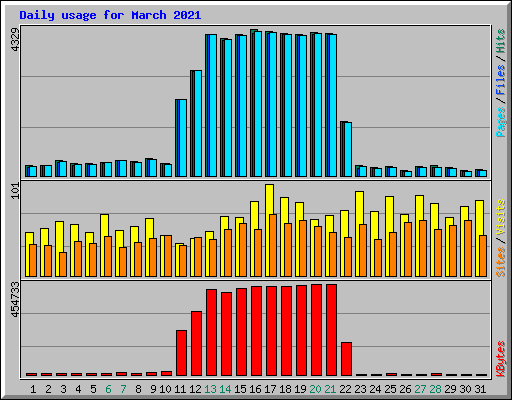Image resolution: width=512 pixels, height=400 pixels.
Task: Click the day 22 axis label
Action: (345, 389)
